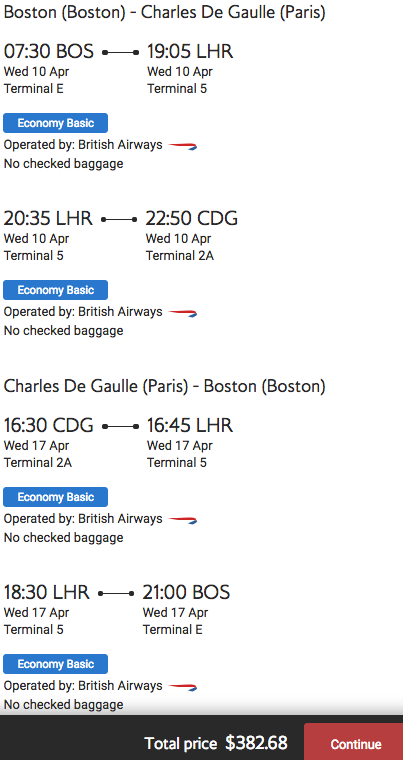
Task: Select Economy Basic badge on 18:30 LHR flight
Action: point(55,664)
